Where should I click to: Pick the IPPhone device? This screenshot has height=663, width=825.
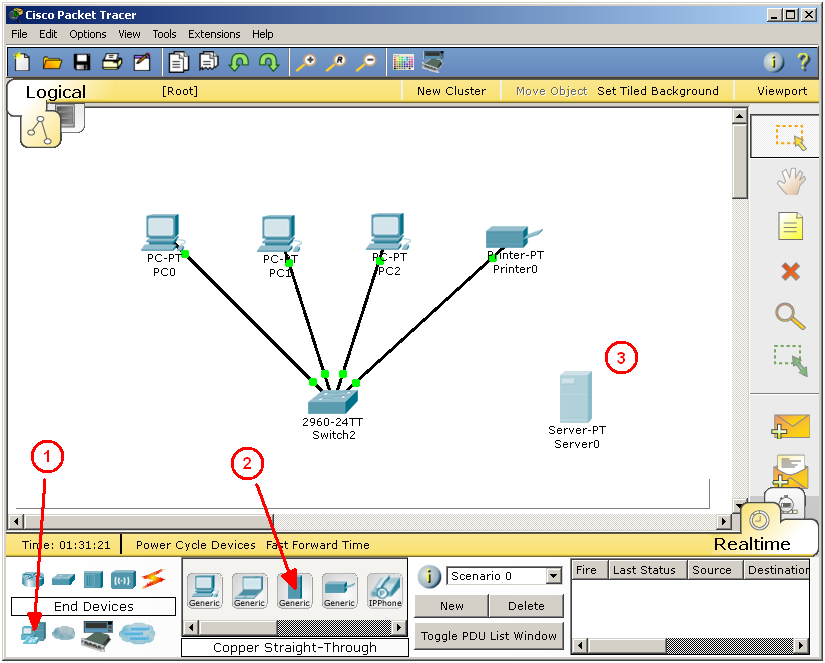point(385,591)
